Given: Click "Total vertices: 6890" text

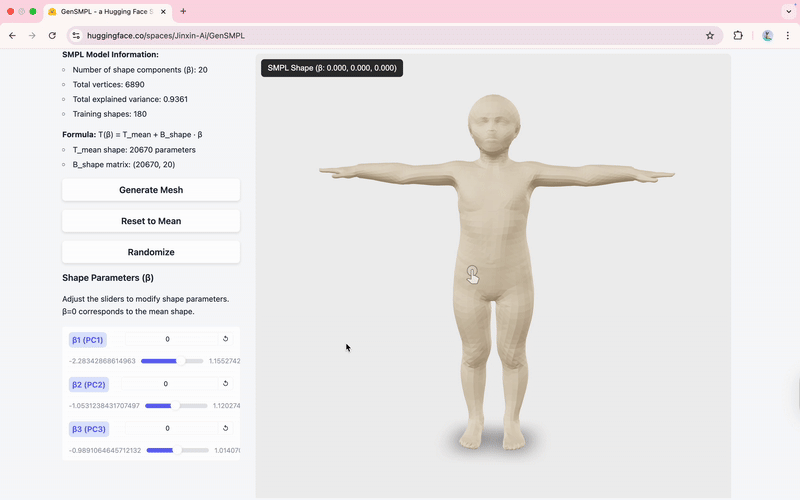Looking at the screenshot, I should [108, 85].
